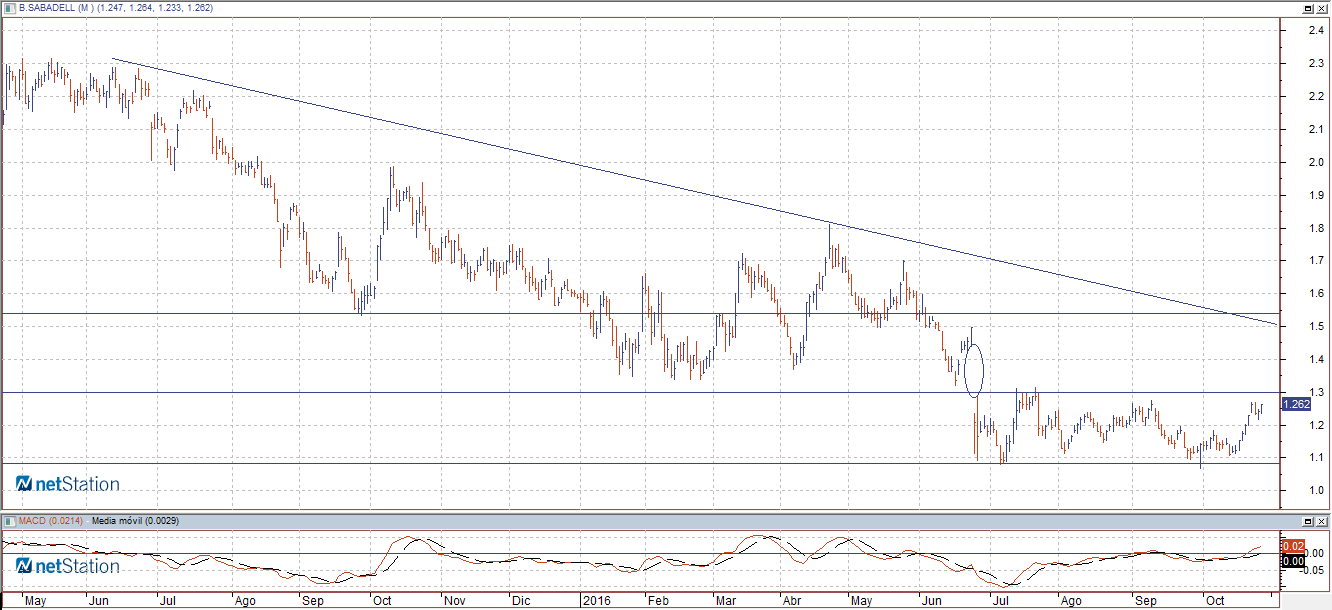Click the chart icon beside B.SABADELL title
This screenshot has height=610, width=1332.
[9, 7]
